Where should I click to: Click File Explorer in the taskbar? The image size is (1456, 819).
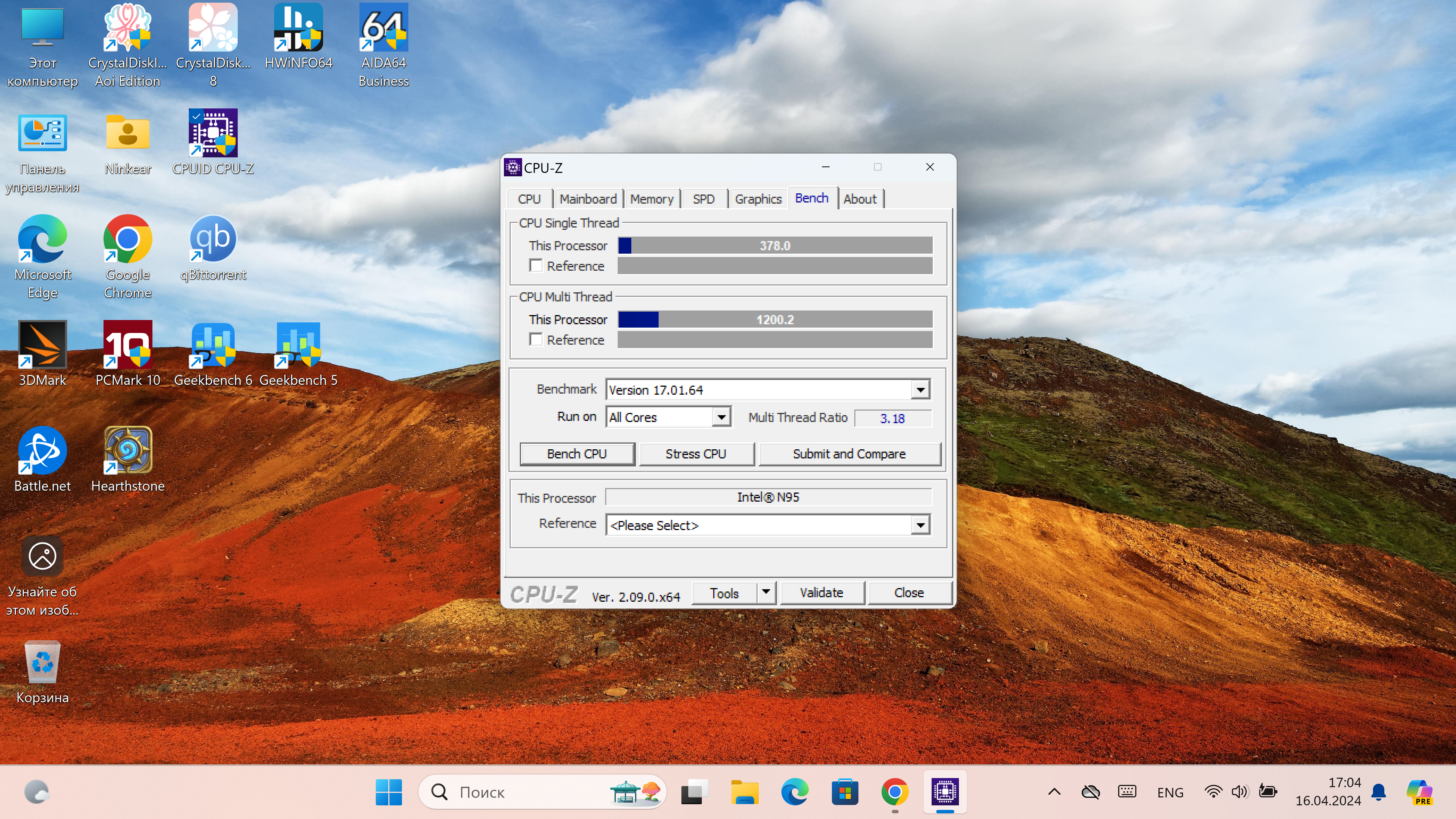[744, 792]
